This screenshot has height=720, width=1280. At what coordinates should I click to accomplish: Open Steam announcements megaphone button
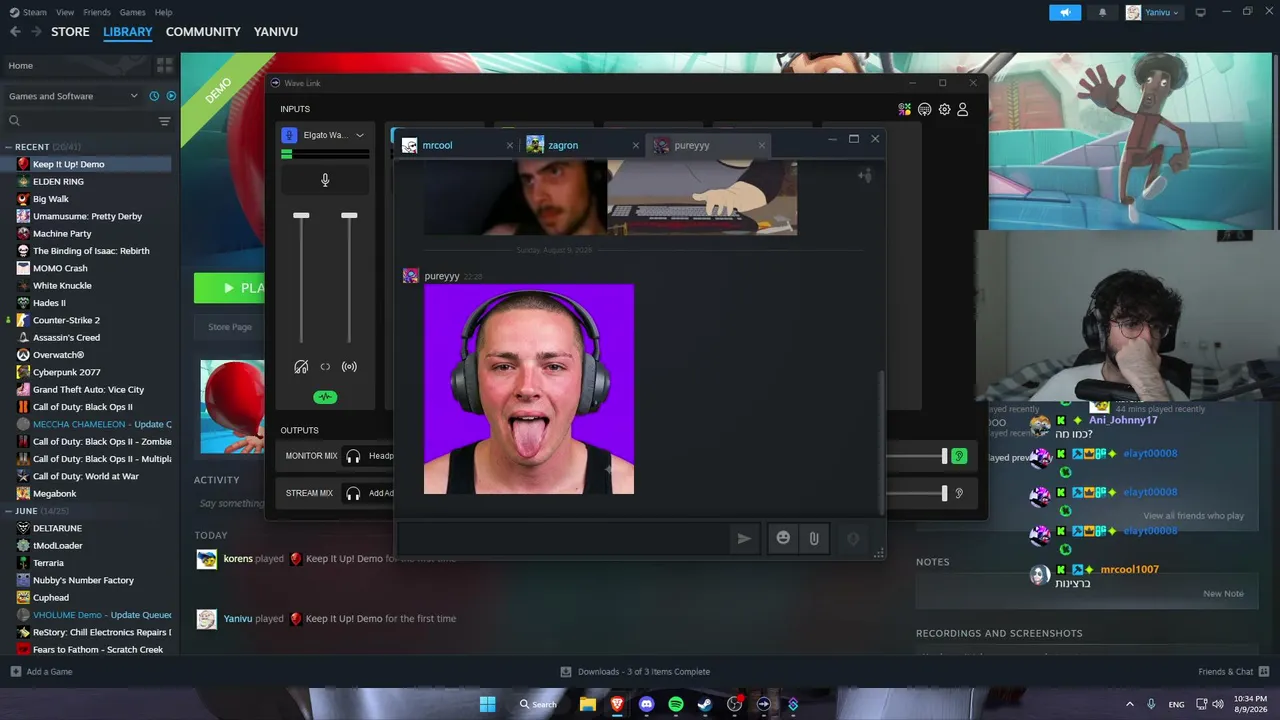coord(1065,12)
